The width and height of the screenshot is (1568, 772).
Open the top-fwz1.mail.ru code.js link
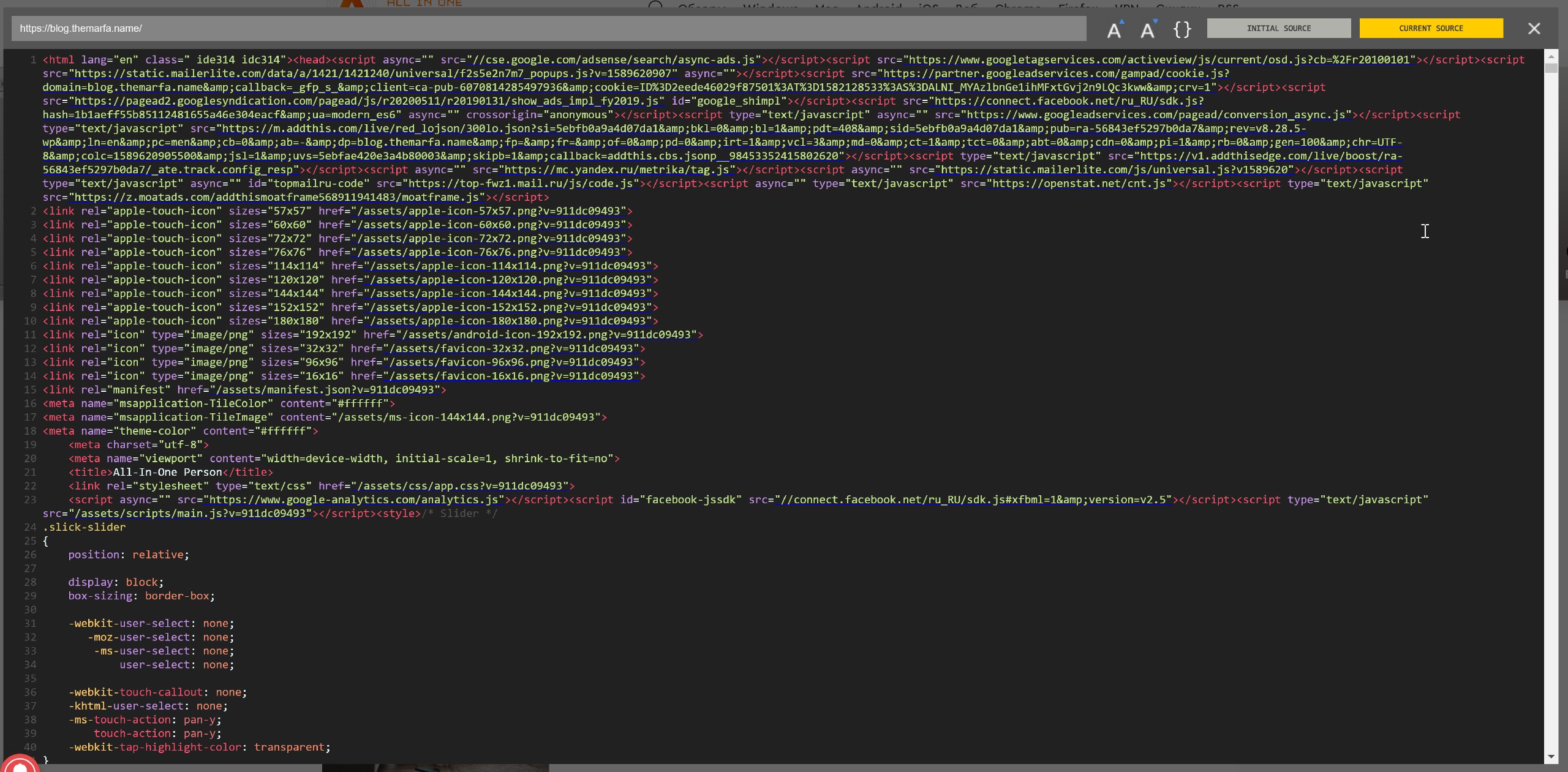(521, 184)
